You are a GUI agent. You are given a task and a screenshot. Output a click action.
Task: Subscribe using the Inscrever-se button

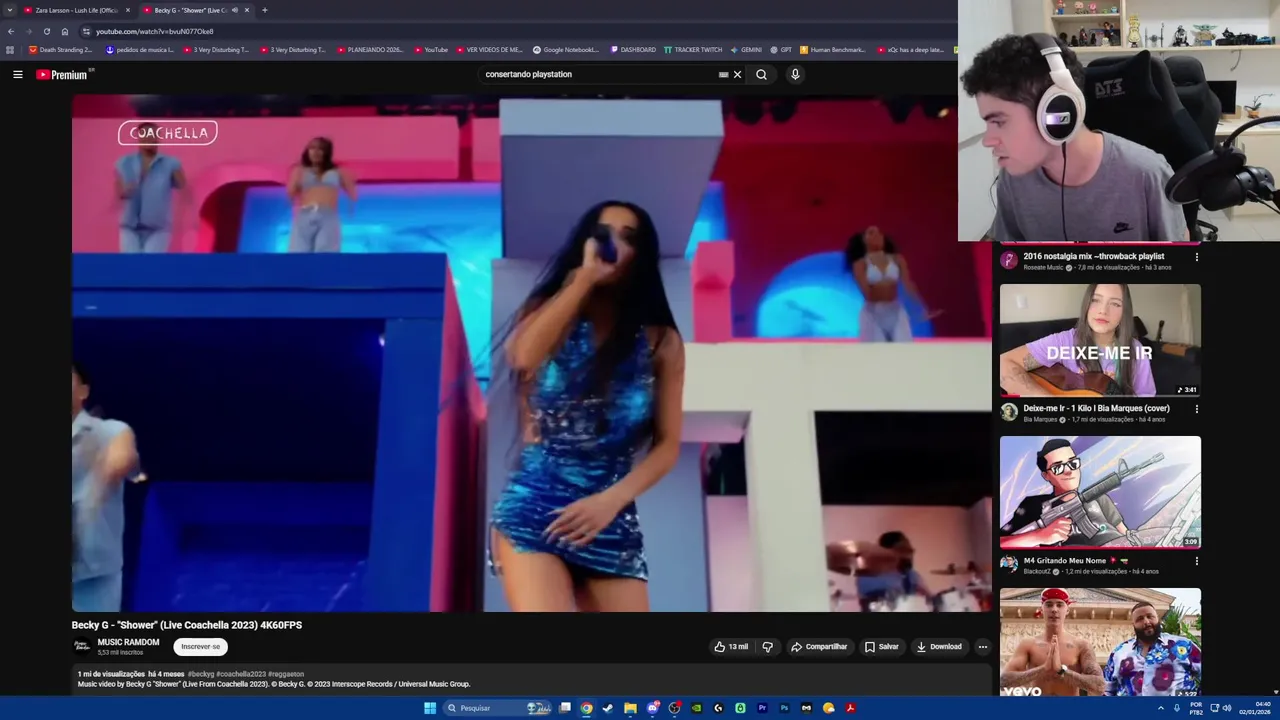coord(200,647)
